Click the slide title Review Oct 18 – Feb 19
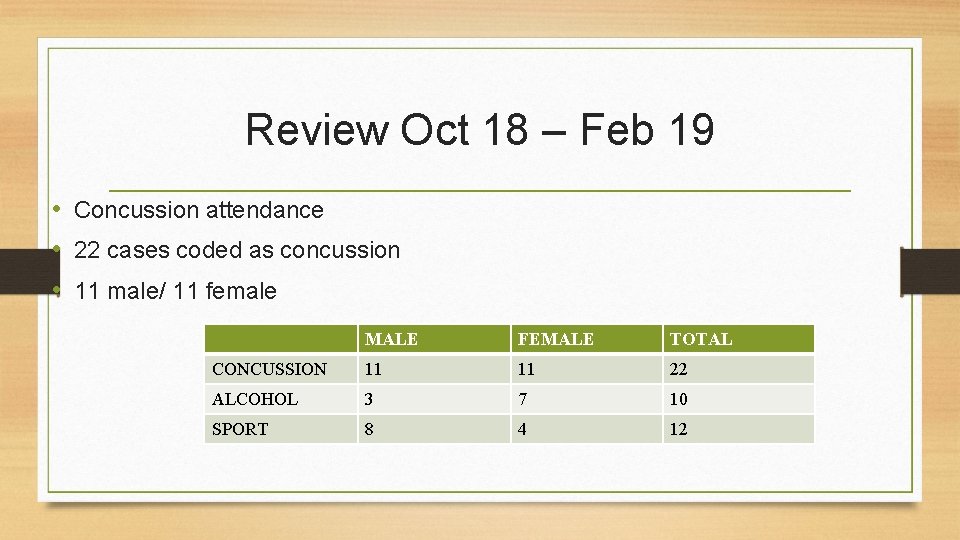Viewport: 960px width, 540px height. tap(479, 129)
